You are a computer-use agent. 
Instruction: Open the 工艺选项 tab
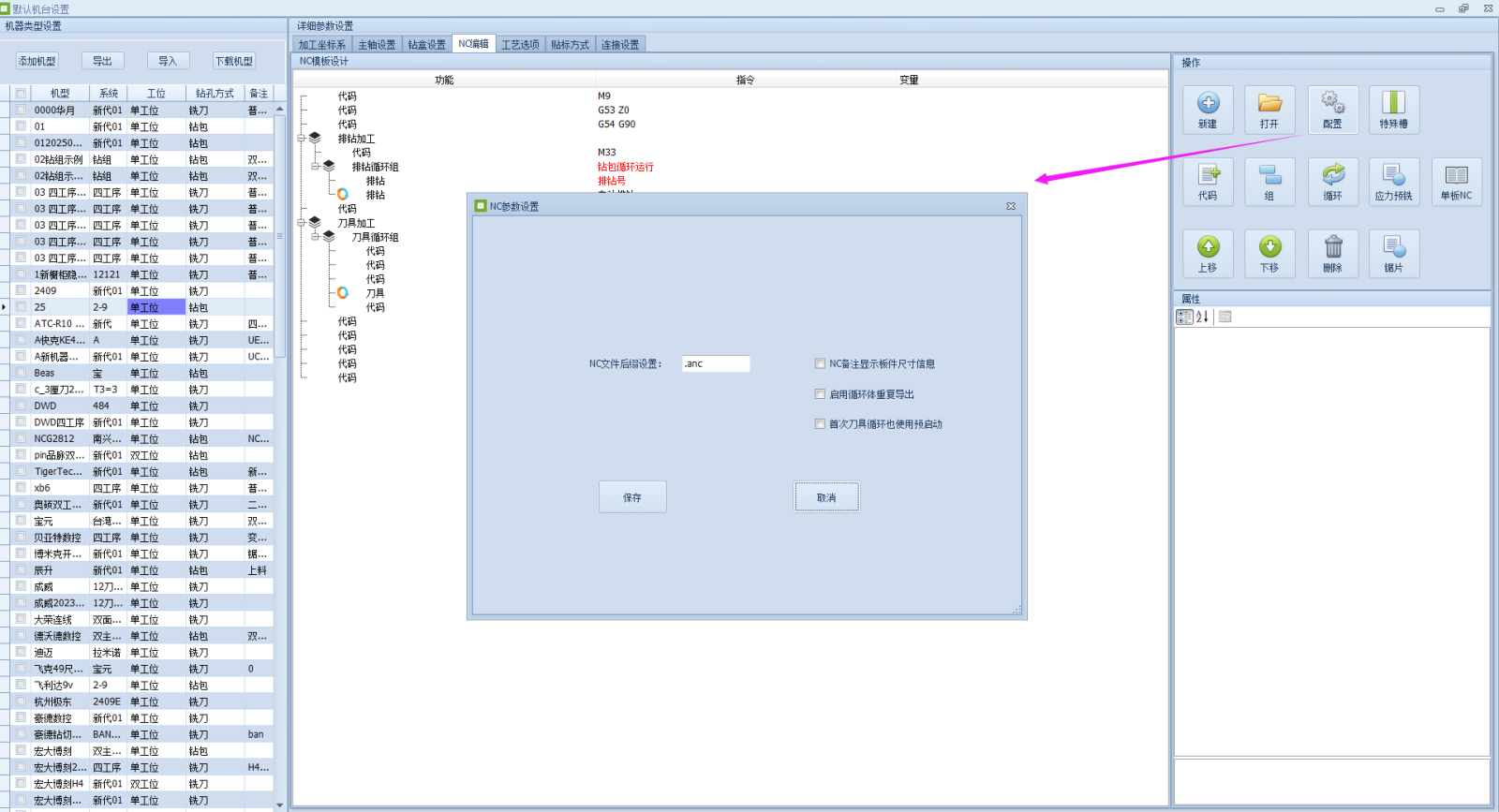coord(520,44)
